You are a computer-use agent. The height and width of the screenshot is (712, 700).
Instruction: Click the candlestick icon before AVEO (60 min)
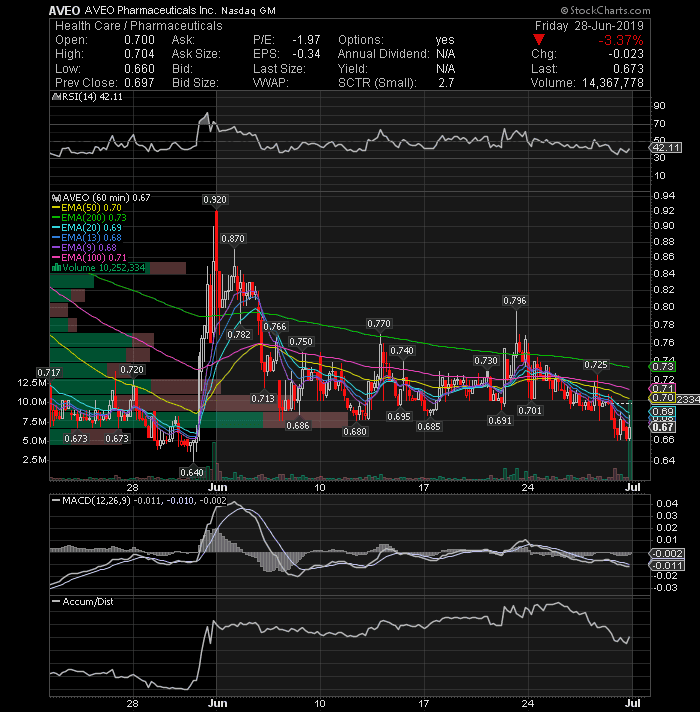[57, 198]
